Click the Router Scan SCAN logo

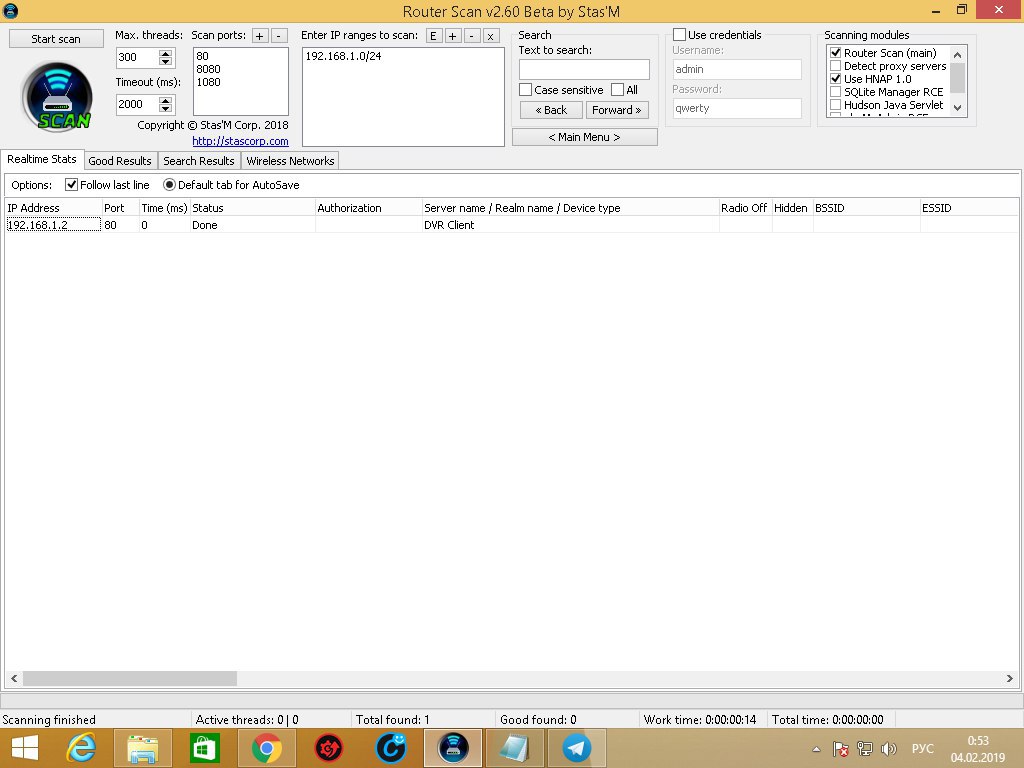coord(57,97)
